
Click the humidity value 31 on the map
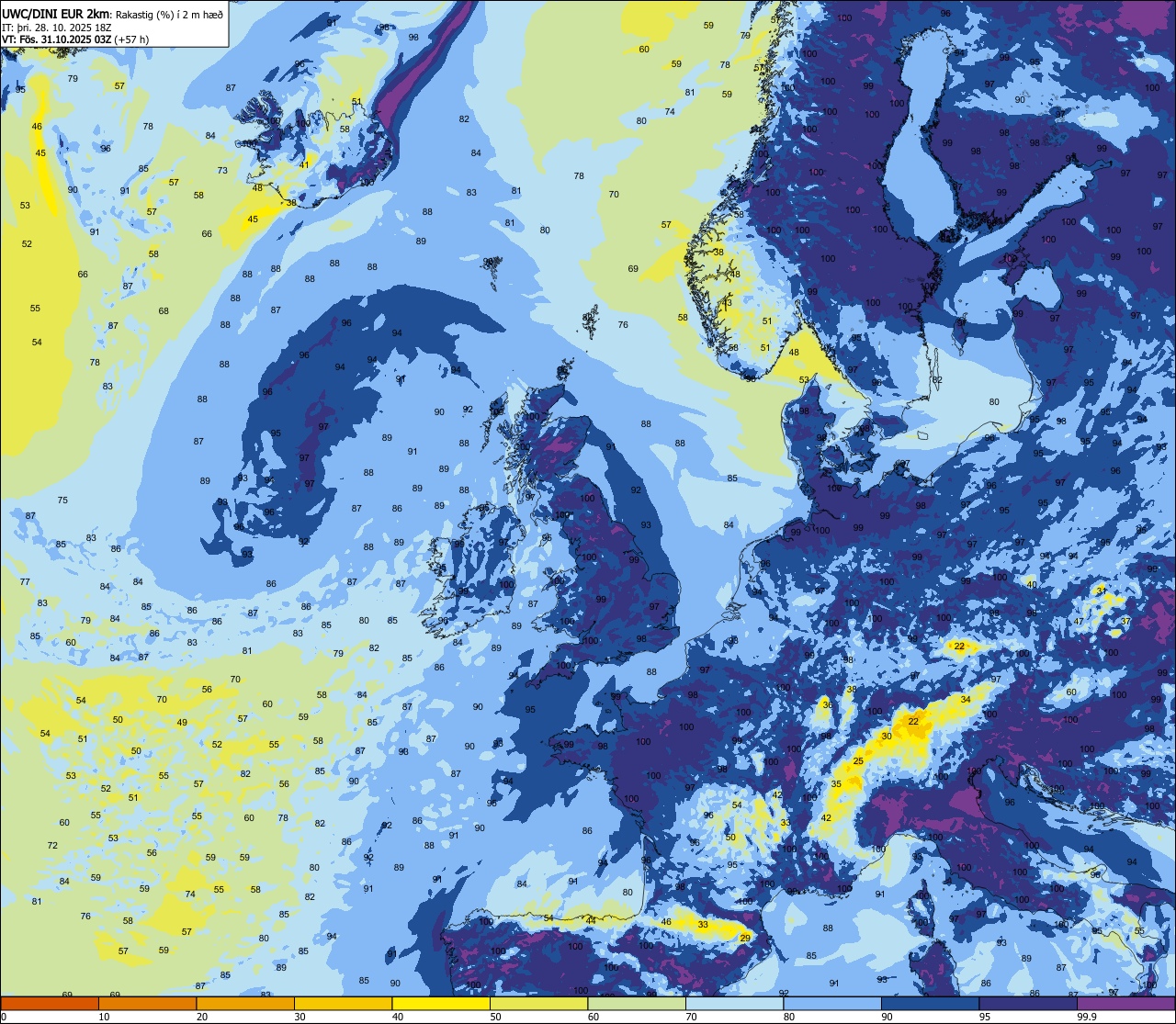coord(1101,590)
